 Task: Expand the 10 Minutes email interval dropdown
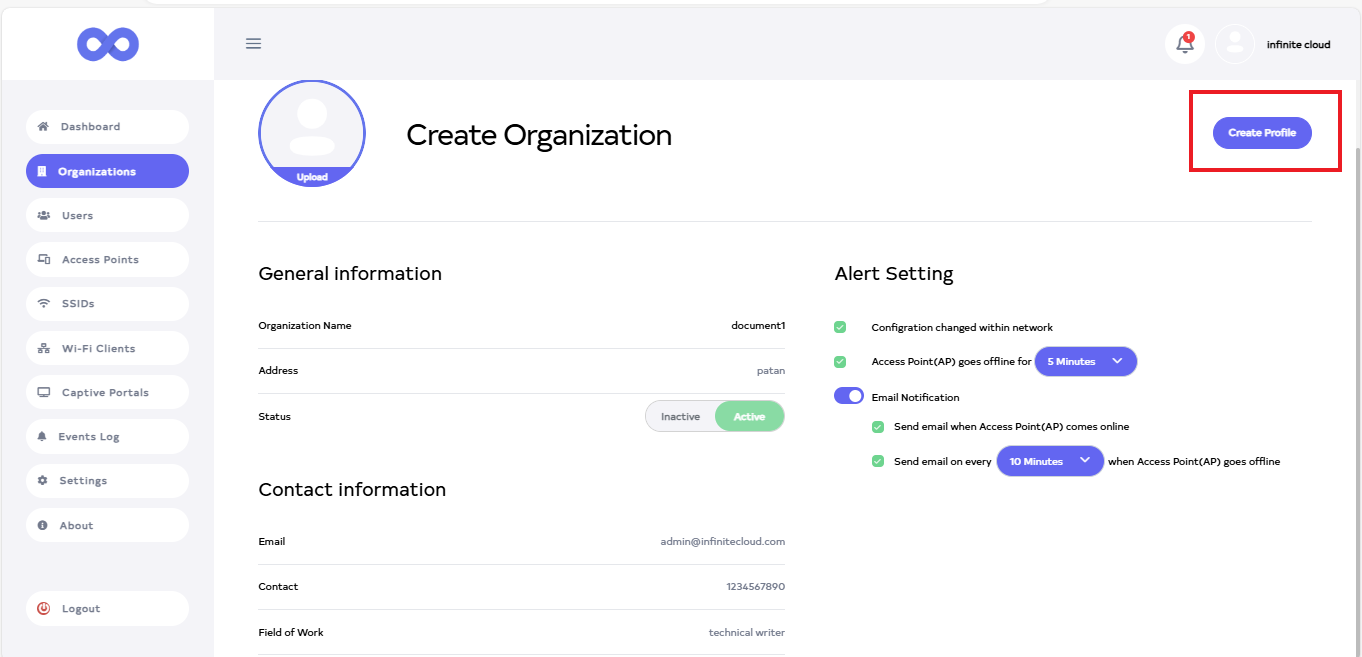click(x=1050, y=462)
